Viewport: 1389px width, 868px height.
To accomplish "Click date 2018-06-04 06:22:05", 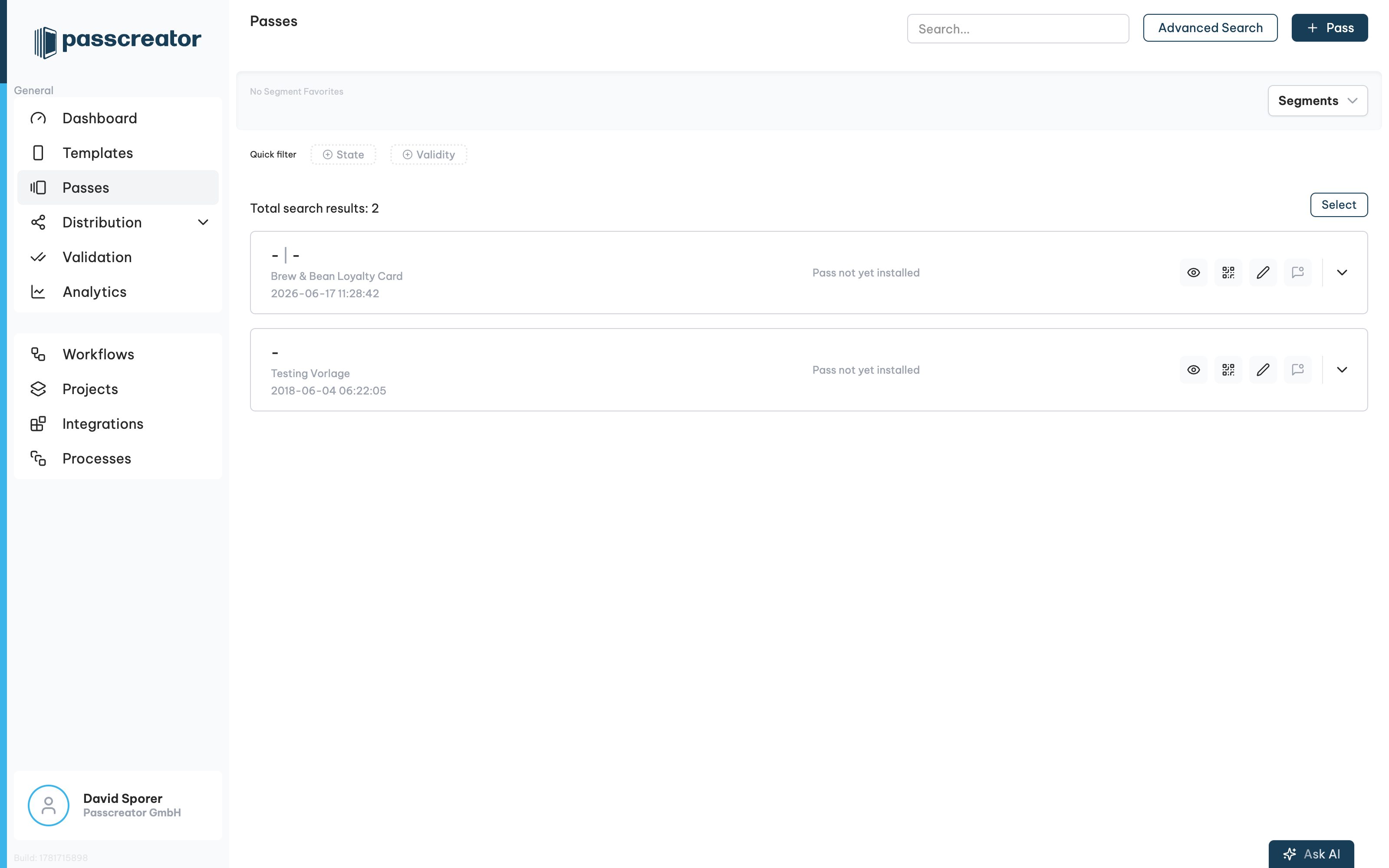I will [328, 390].
